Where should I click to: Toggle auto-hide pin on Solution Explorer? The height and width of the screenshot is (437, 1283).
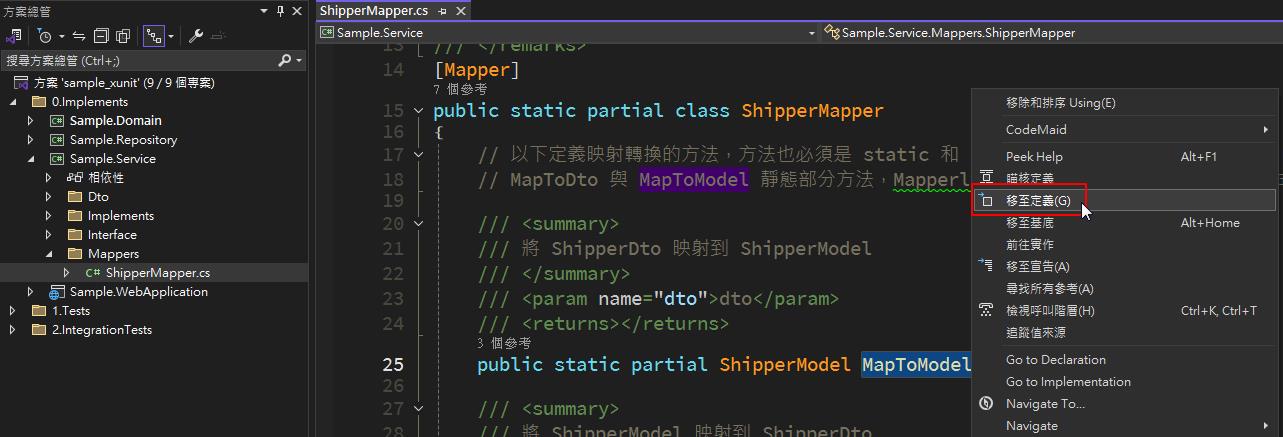pyautogui.click(x=280, y=11)
